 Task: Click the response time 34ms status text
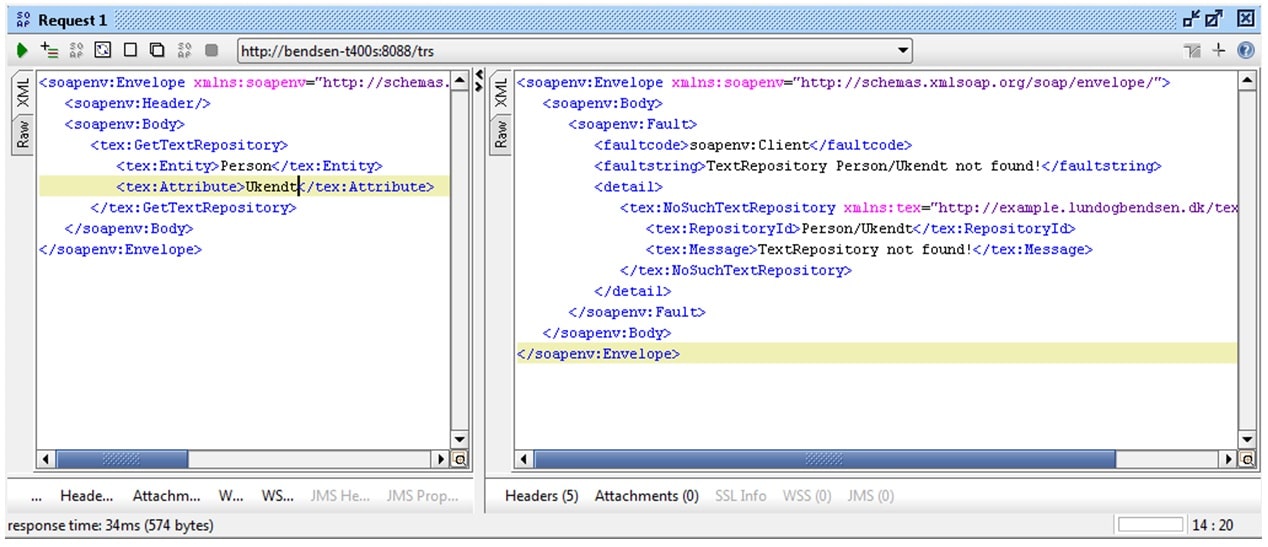coord(110,525)
